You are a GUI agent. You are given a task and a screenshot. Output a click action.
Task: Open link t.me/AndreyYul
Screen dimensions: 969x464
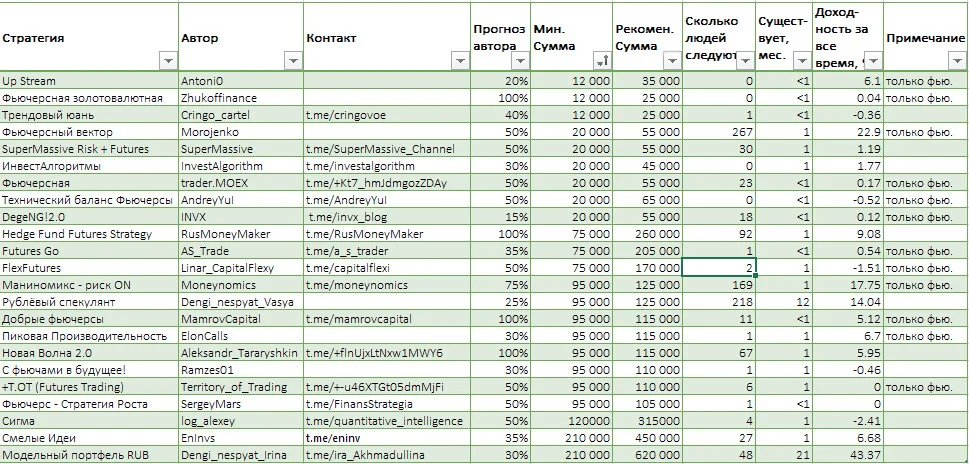click(x=346, y=200)
